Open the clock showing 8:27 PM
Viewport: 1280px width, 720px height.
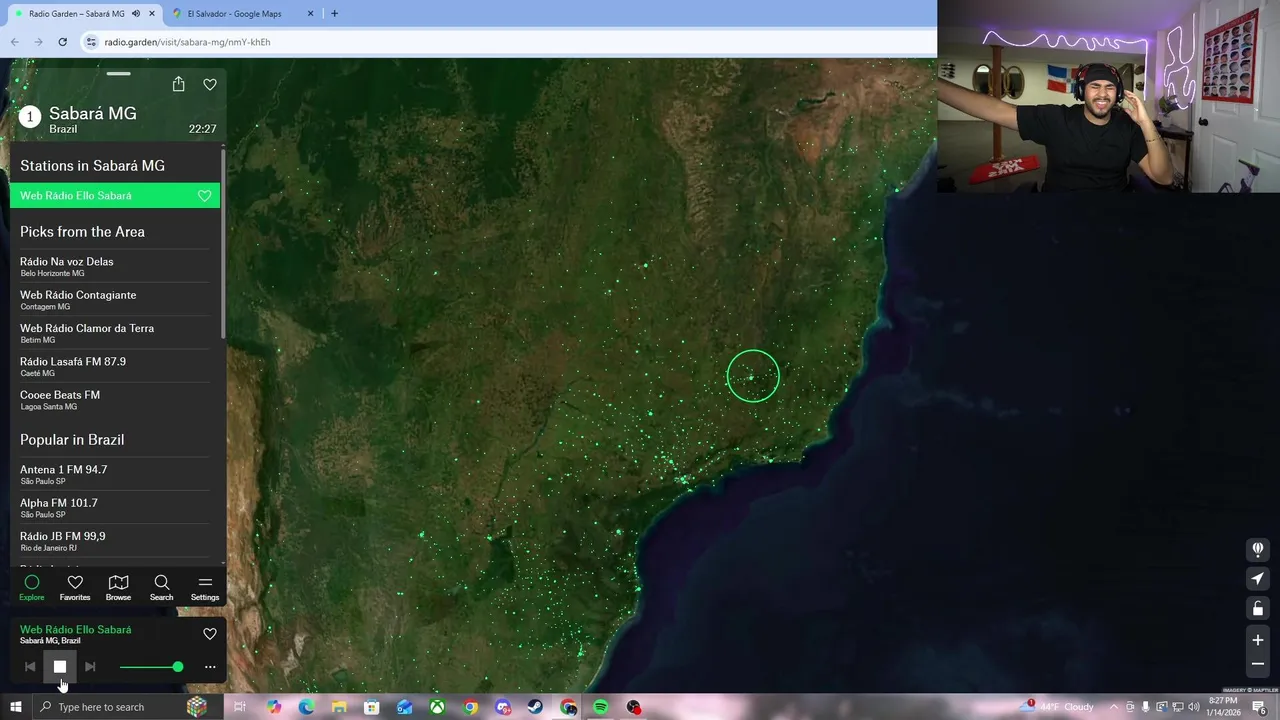[x=1223, y=707]
